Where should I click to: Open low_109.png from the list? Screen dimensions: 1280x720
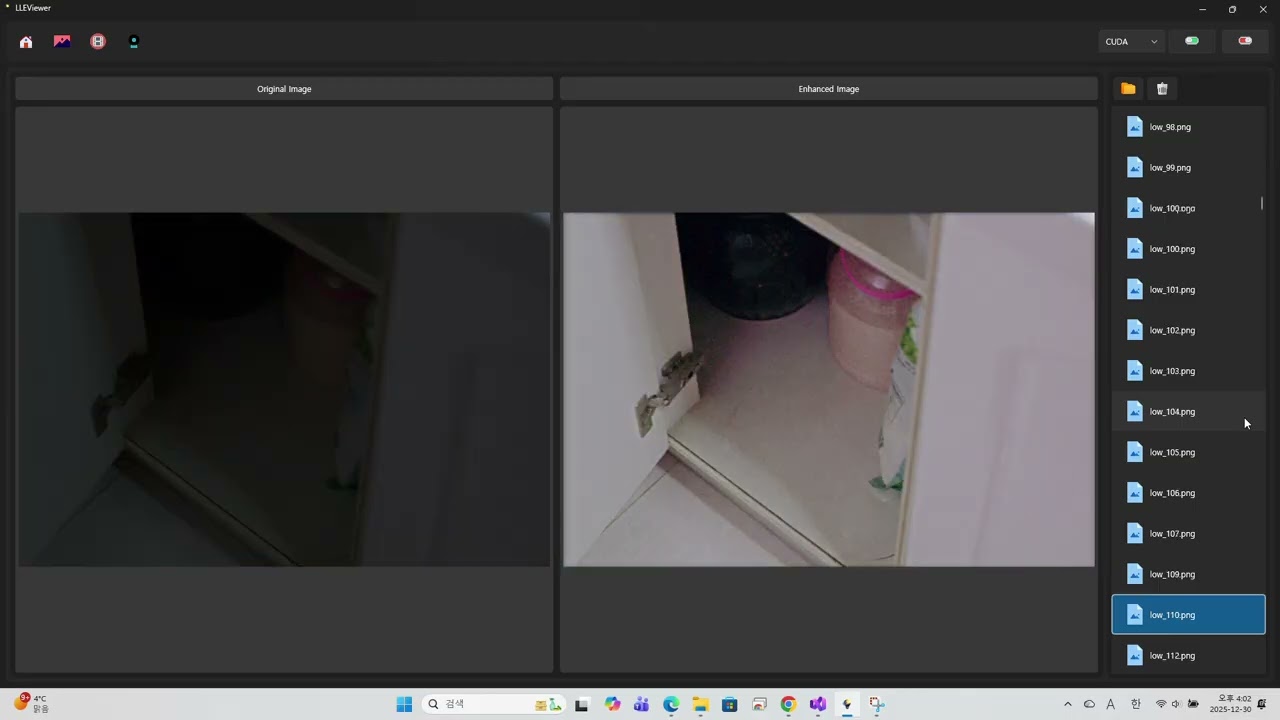tap(1188, 574)
